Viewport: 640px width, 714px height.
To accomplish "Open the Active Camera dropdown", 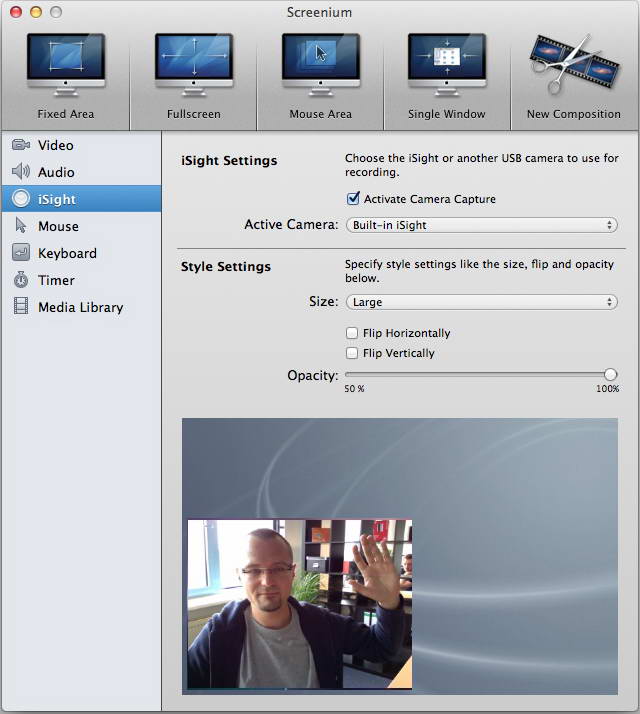I will (x=481, y=225).
